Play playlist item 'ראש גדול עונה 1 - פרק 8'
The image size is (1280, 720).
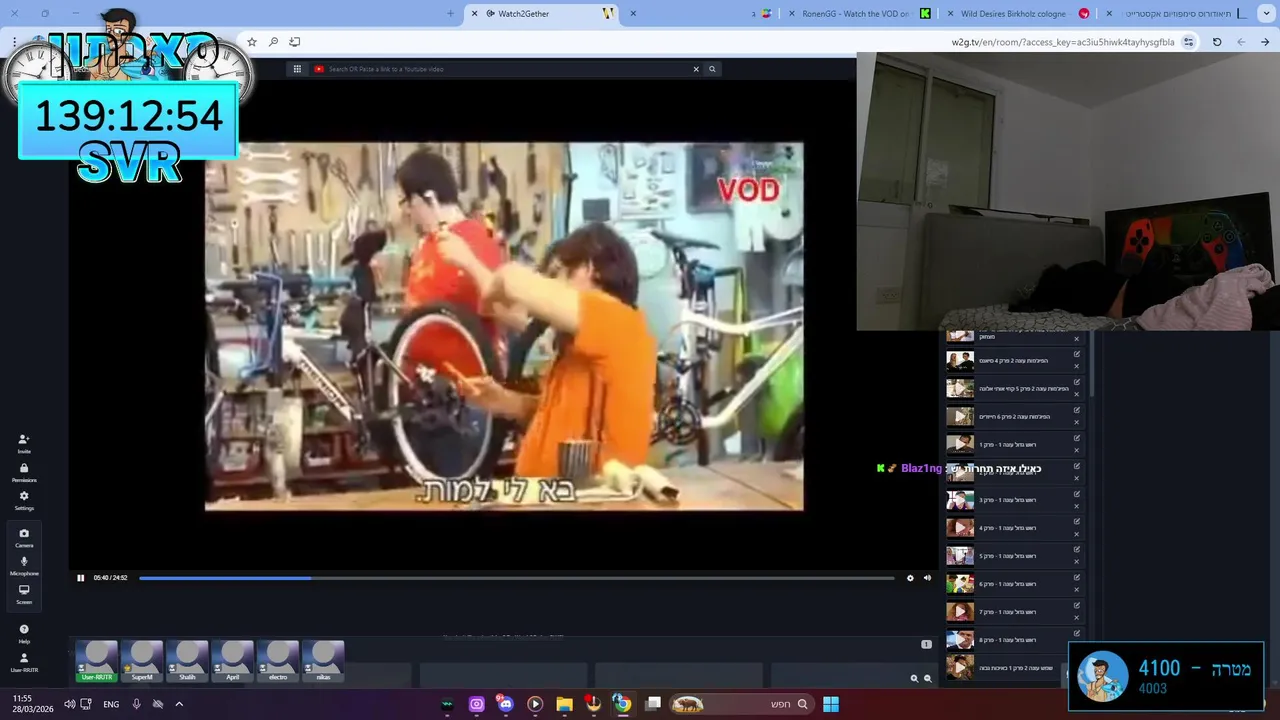point(960,640)
